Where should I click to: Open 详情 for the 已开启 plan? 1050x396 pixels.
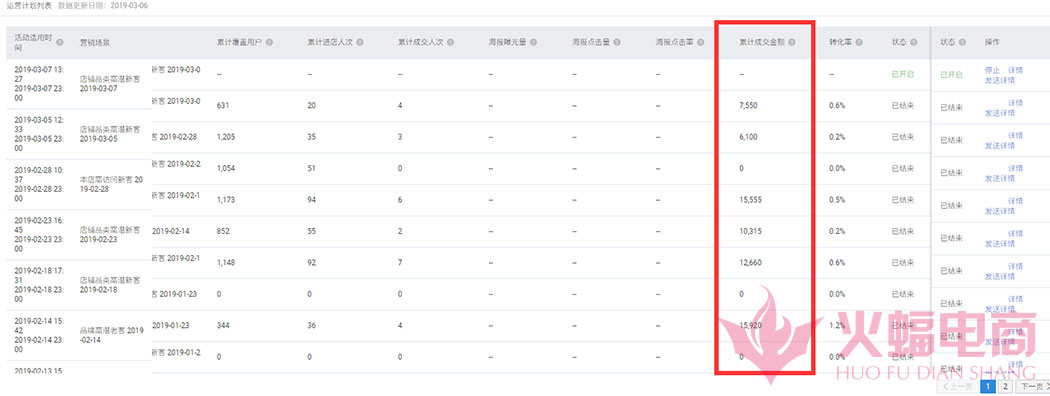(x=1015, y=70)
